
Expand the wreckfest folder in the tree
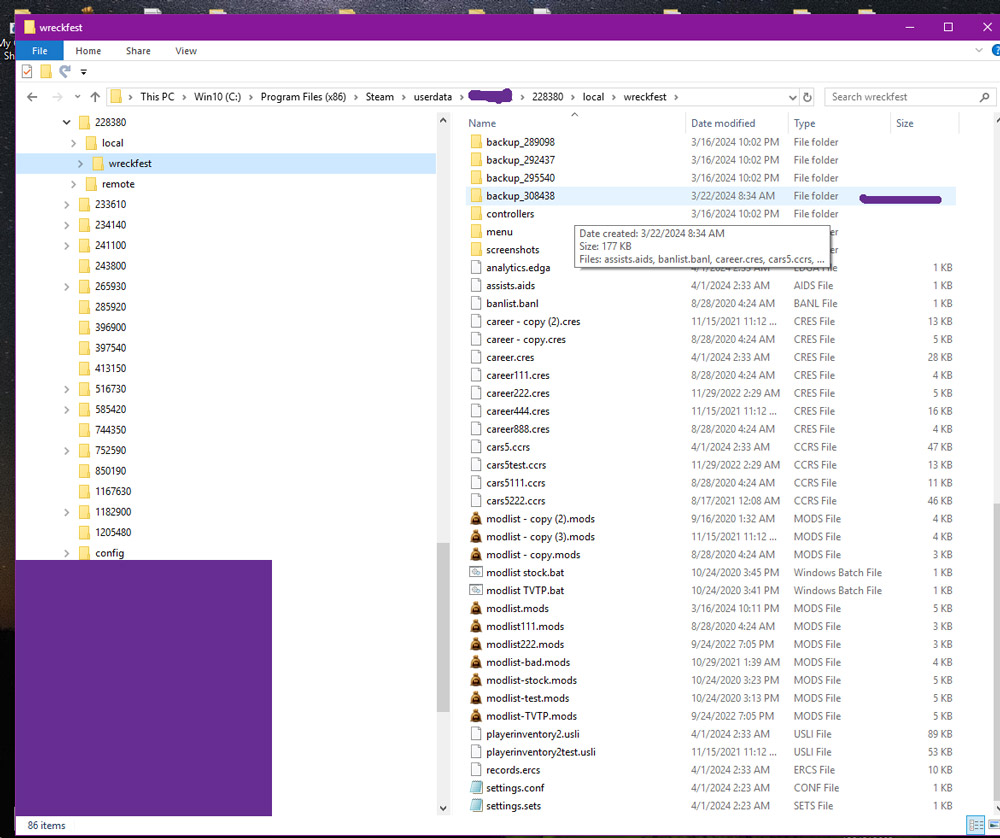80,164
